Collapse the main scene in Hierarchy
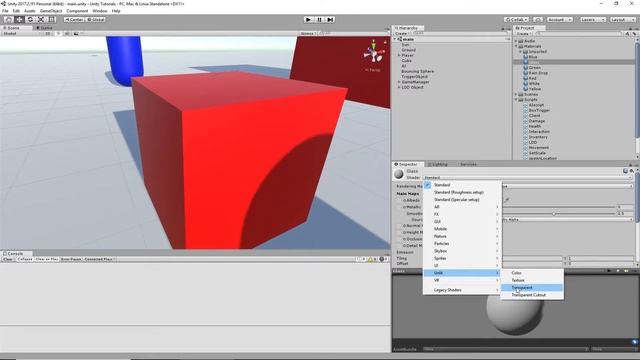Viewport: 640px width, 360px height. (x=395, y=39)
